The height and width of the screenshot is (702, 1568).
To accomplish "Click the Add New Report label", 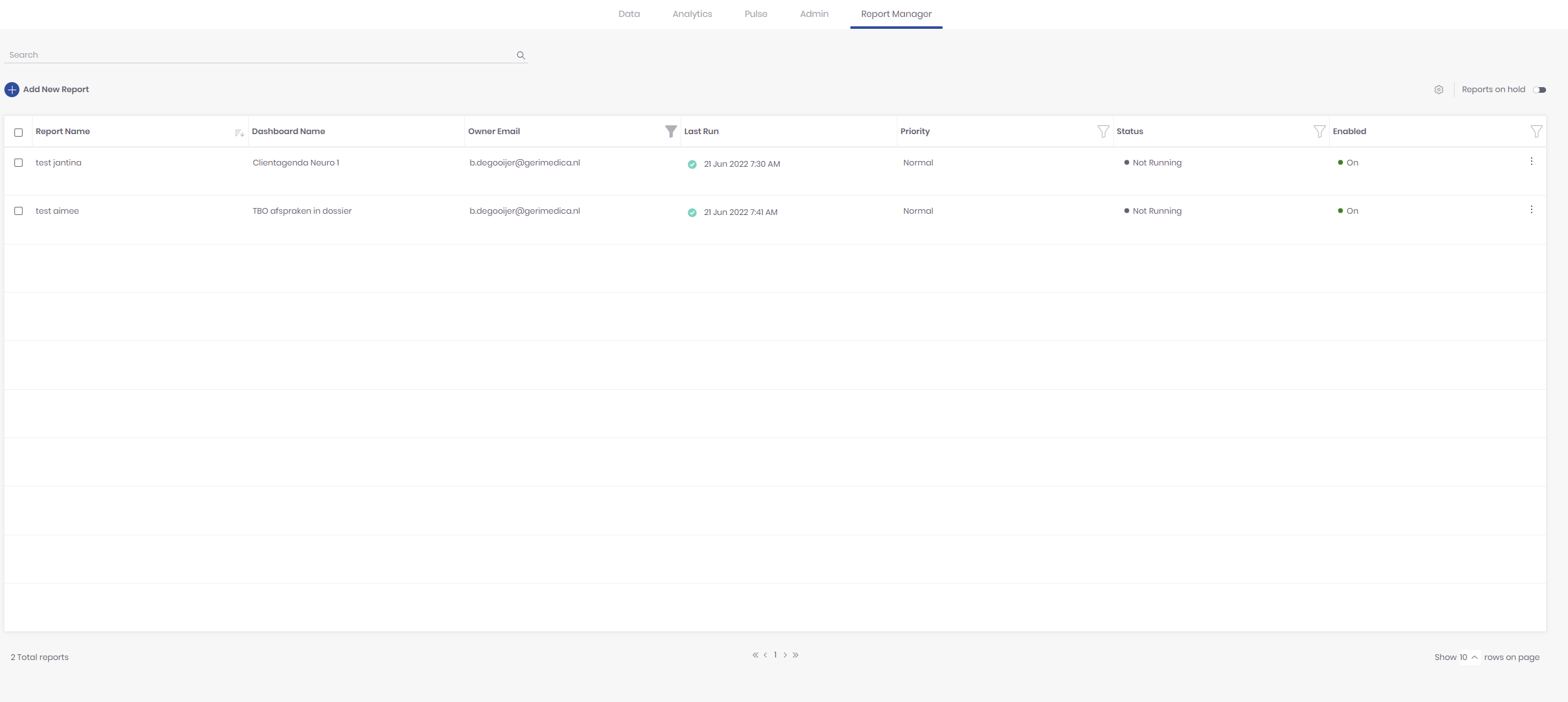I will click(56, 90).
